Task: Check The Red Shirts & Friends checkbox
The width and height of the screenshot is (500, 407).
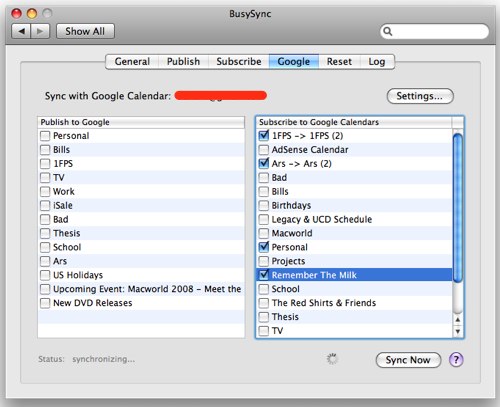Action: coord(264,303)
